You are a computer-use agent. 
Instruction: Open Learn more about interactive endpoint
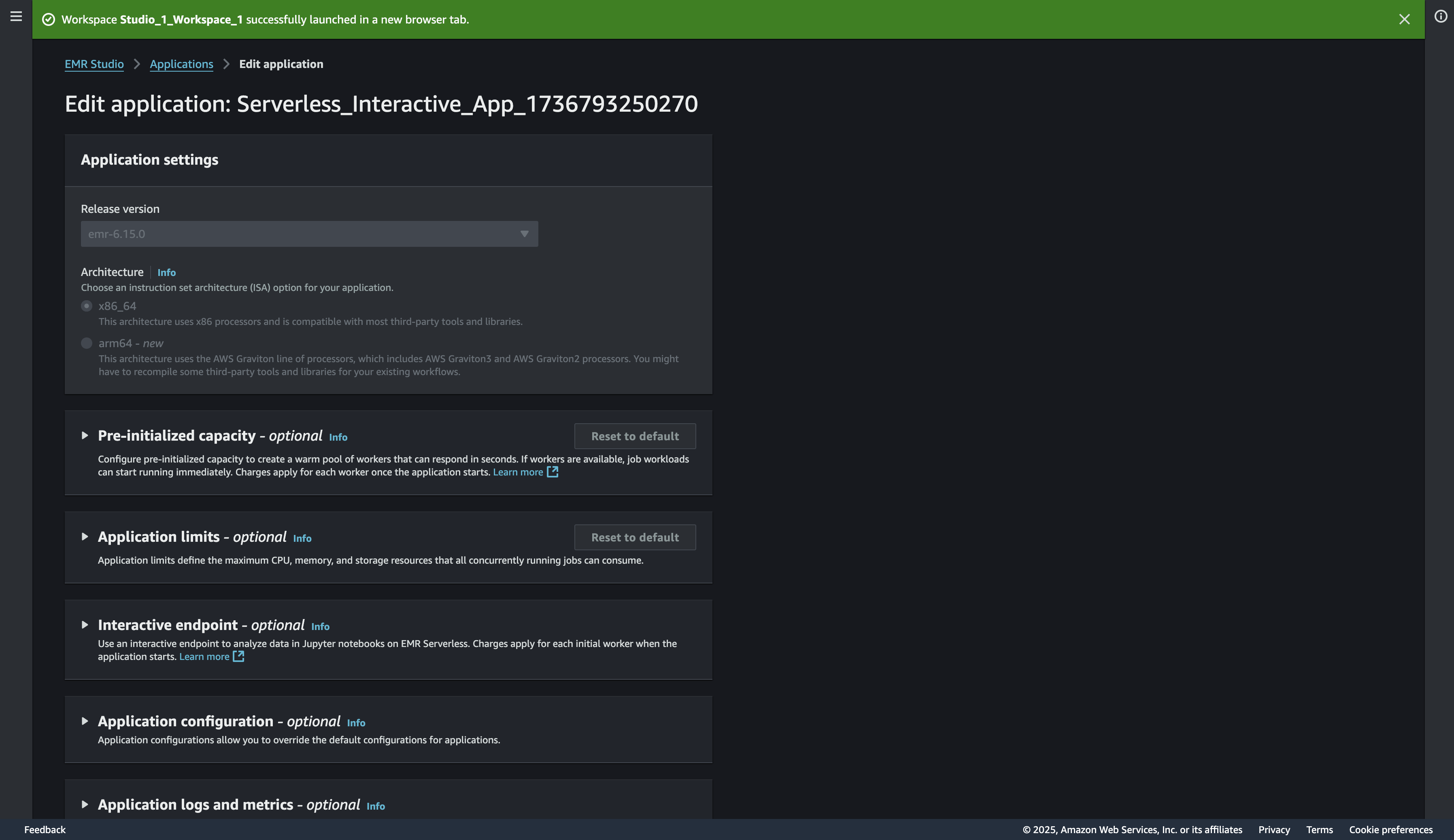pos(204,657)
